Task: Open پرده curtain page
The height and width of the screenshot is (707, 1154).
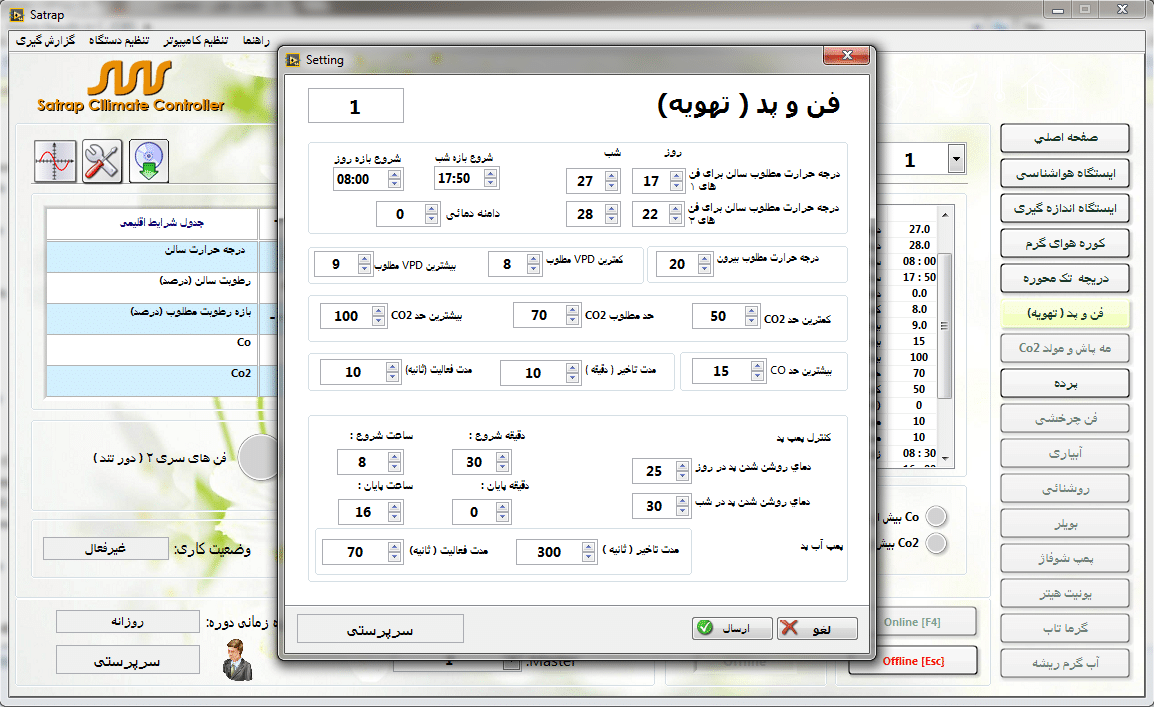Action: click(x=1065, y=383)
